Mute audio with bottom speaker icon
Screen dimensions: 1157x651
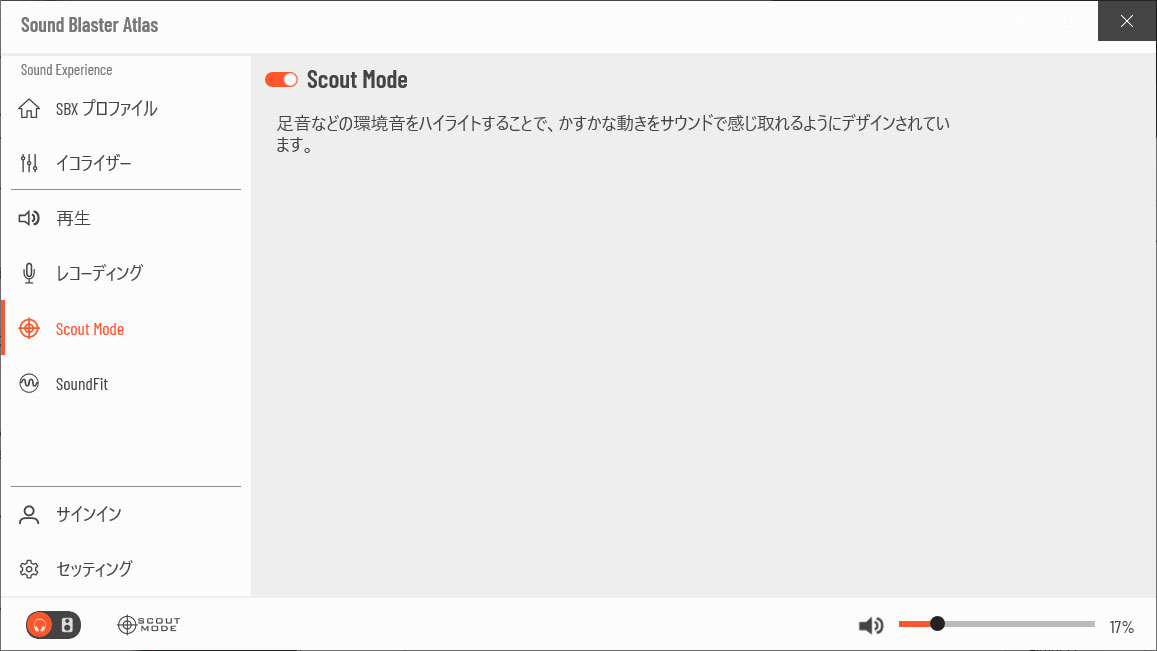(871, 625)
